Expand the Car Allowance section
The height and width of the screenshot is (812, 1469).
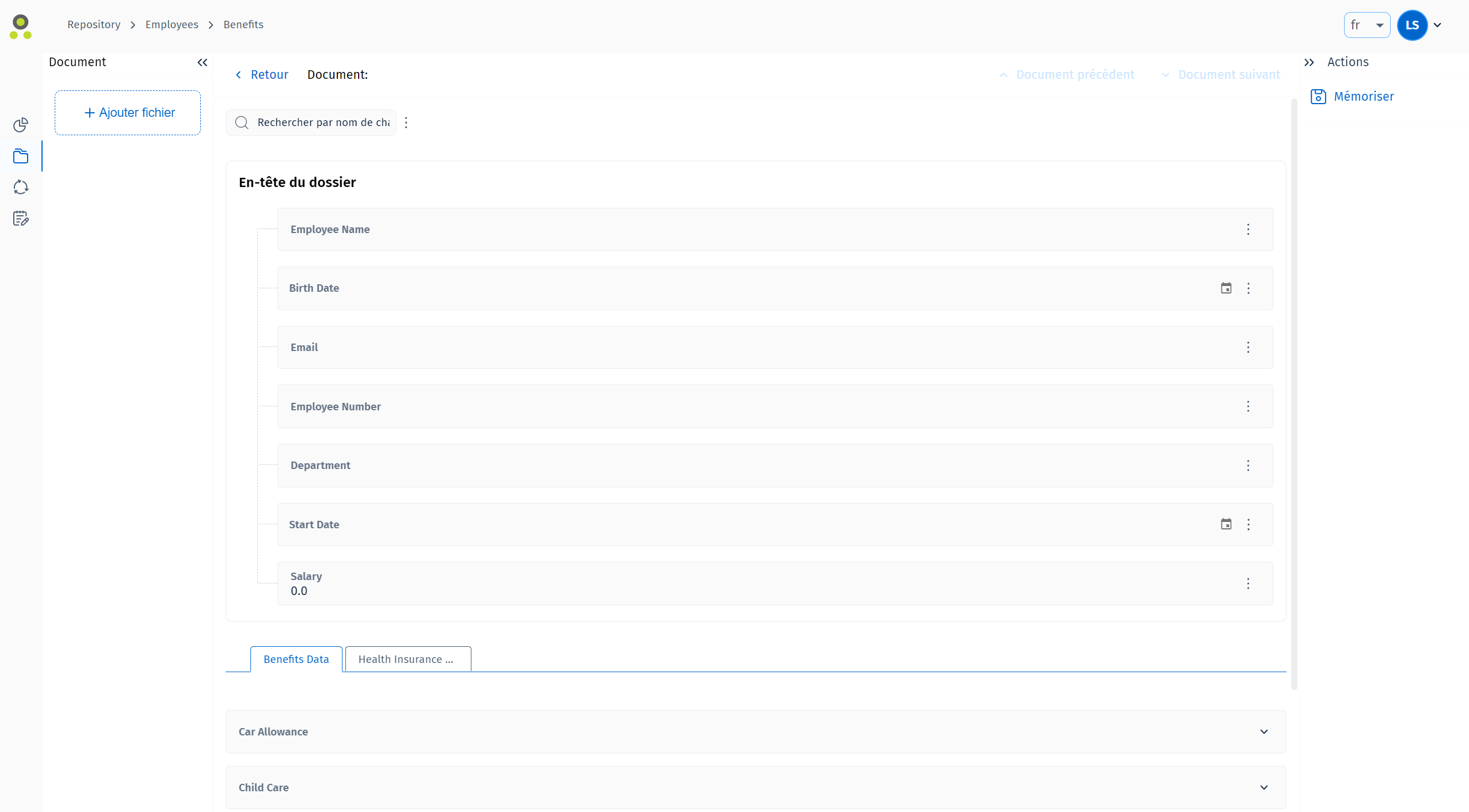1264,732
